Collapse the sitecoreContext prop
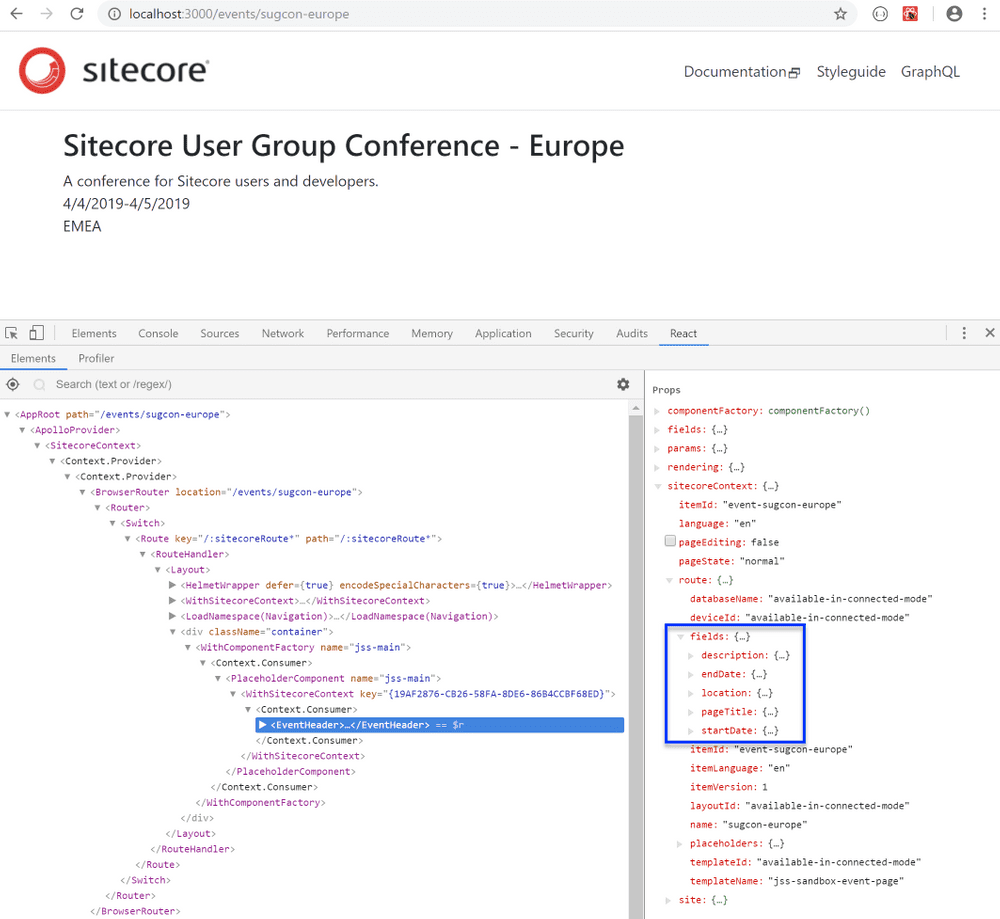This screenshot has height=919, width=1000. (x=658, y=487)
